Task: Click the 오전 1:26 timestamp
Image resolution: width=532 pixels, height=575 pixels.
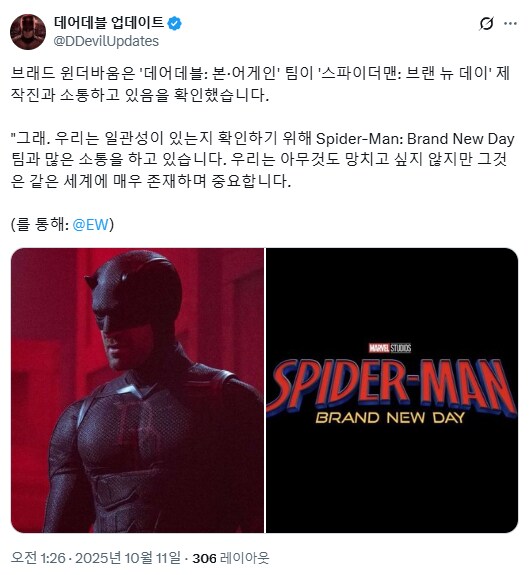Action: (x=38, y=558)
